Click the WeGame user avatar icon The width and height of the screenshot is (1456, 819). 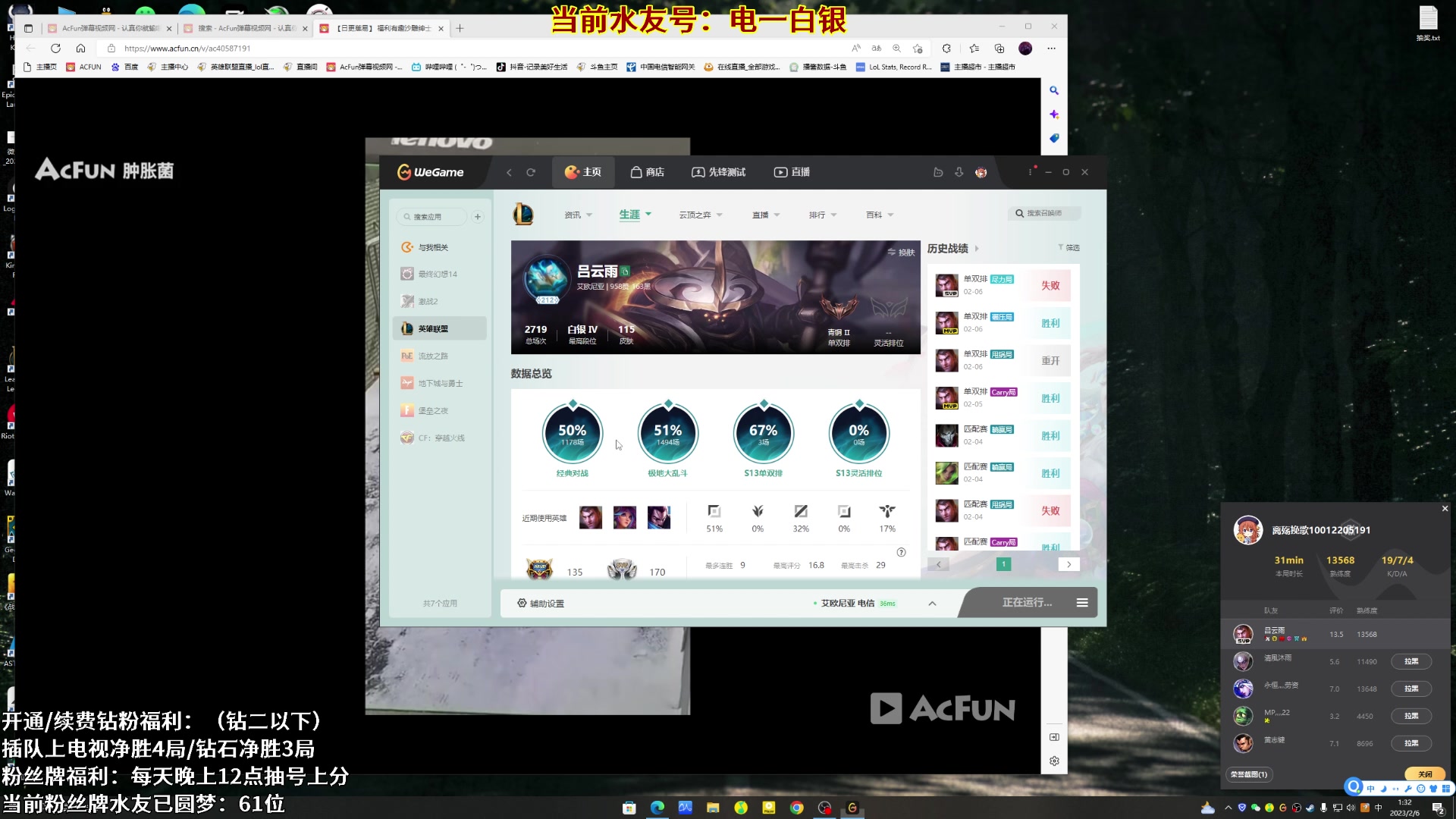coord(981,172)
